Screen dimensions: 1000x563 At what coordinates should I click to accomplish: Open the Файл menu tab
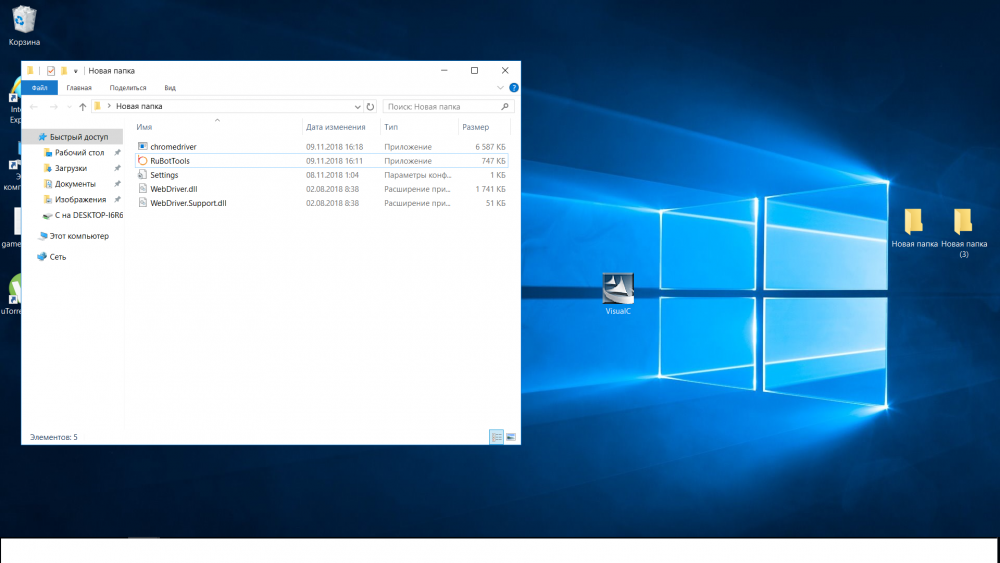pyautogui.click(x=39, y=88)
